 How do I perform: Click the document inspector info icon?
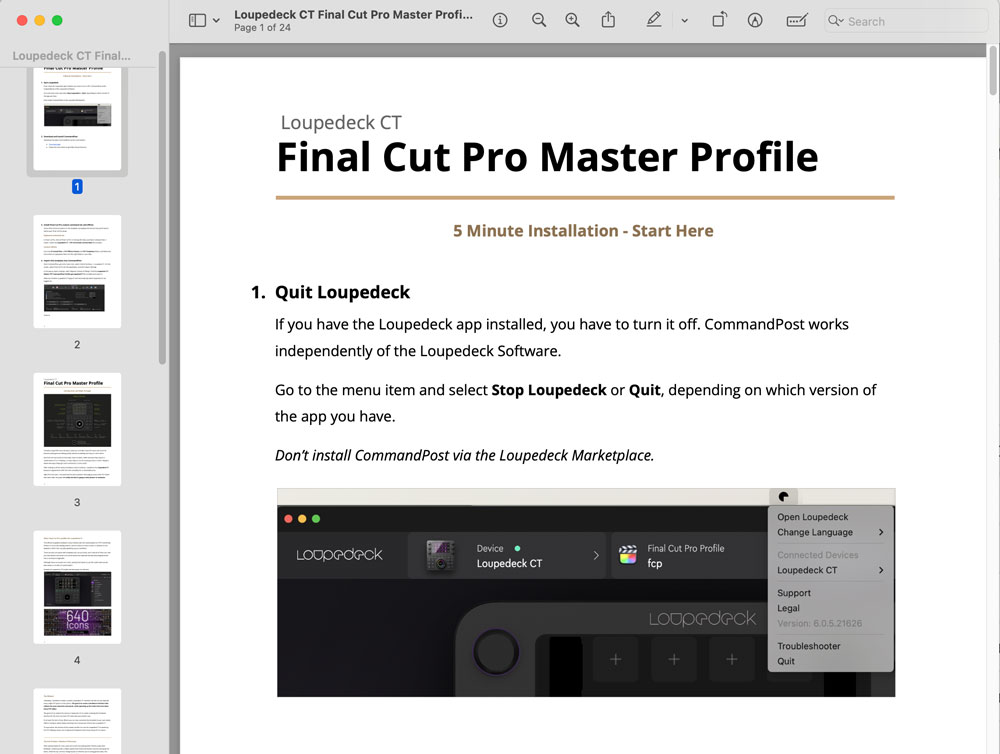click(500, 20)
